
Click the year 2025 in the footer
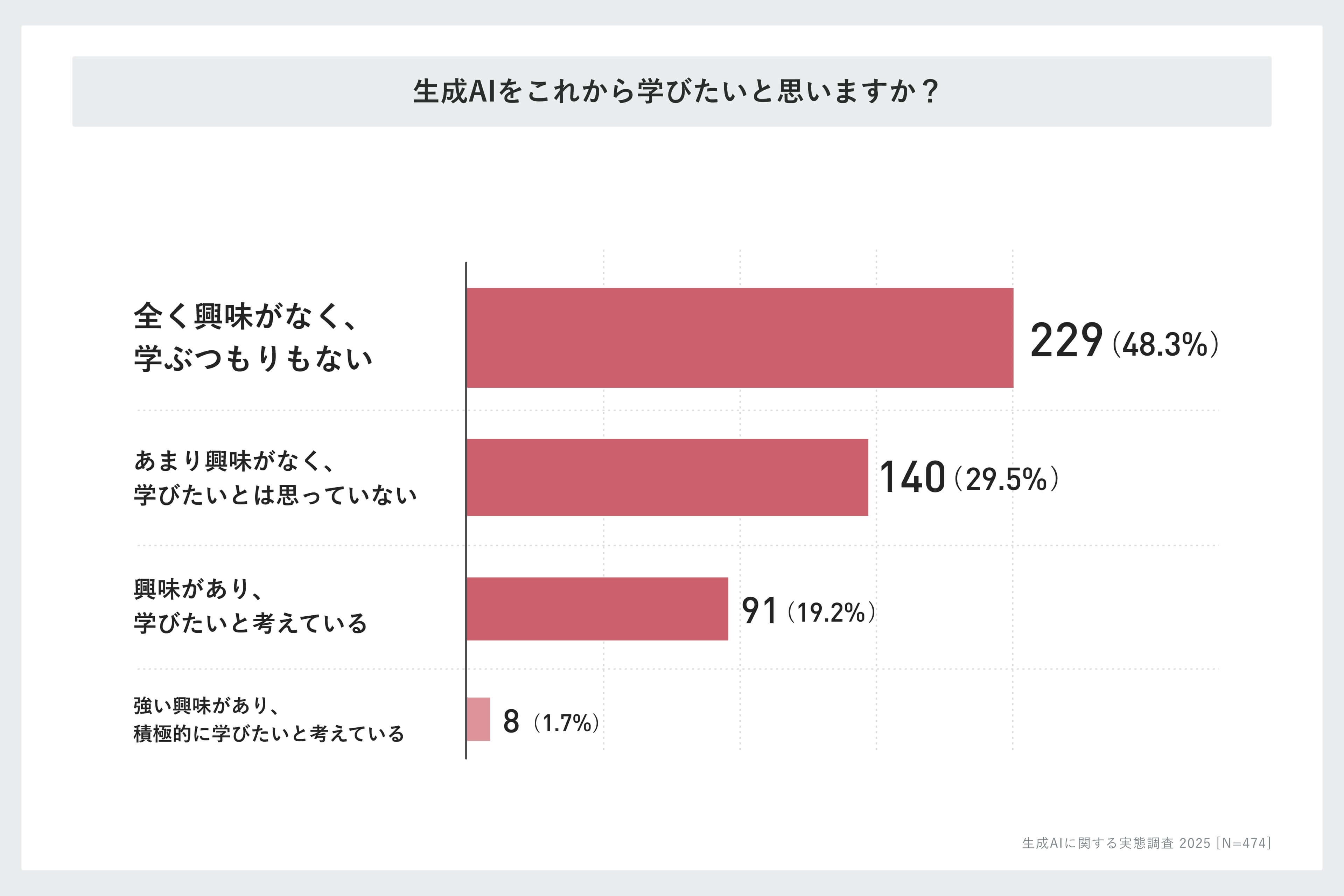tap(1195, 843)
